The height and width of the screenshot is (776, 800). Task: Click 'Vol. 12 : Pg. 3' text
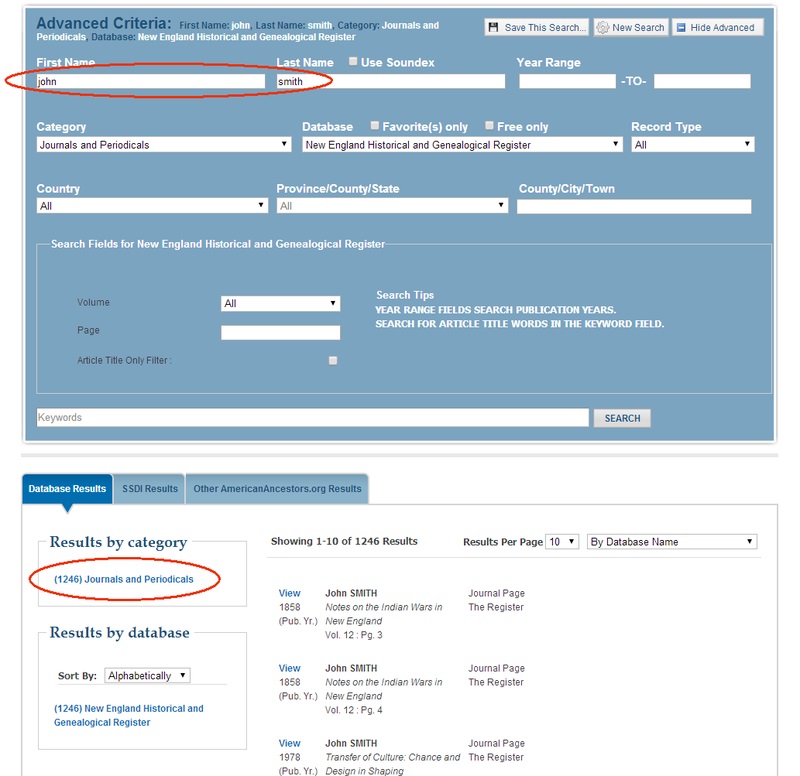click(354, 635)
